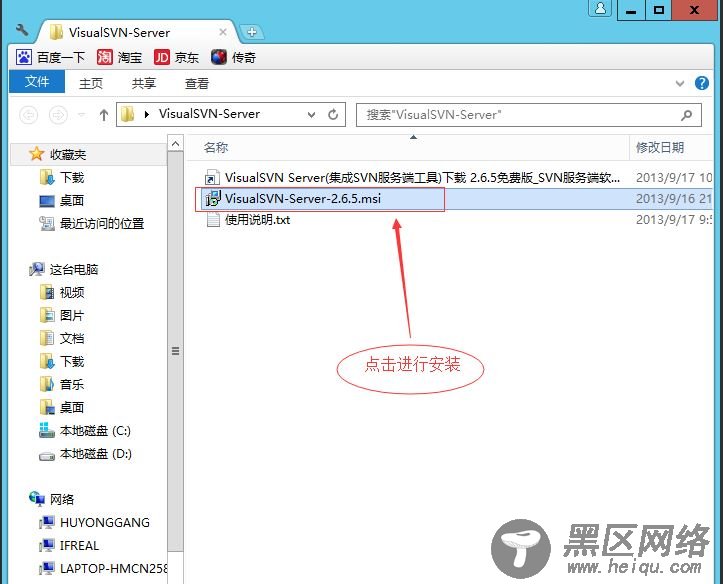
Task: Go forward with the forward arrow
Action: pyautogui.click(x=58, y=114)
